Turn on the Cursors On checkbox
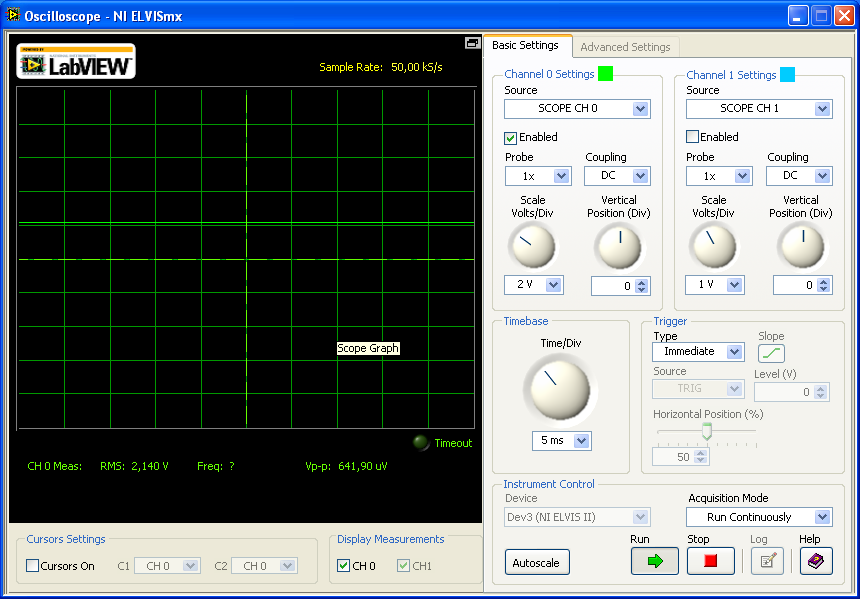The width and height of the screenshot is (860, 599). point(33,566)
